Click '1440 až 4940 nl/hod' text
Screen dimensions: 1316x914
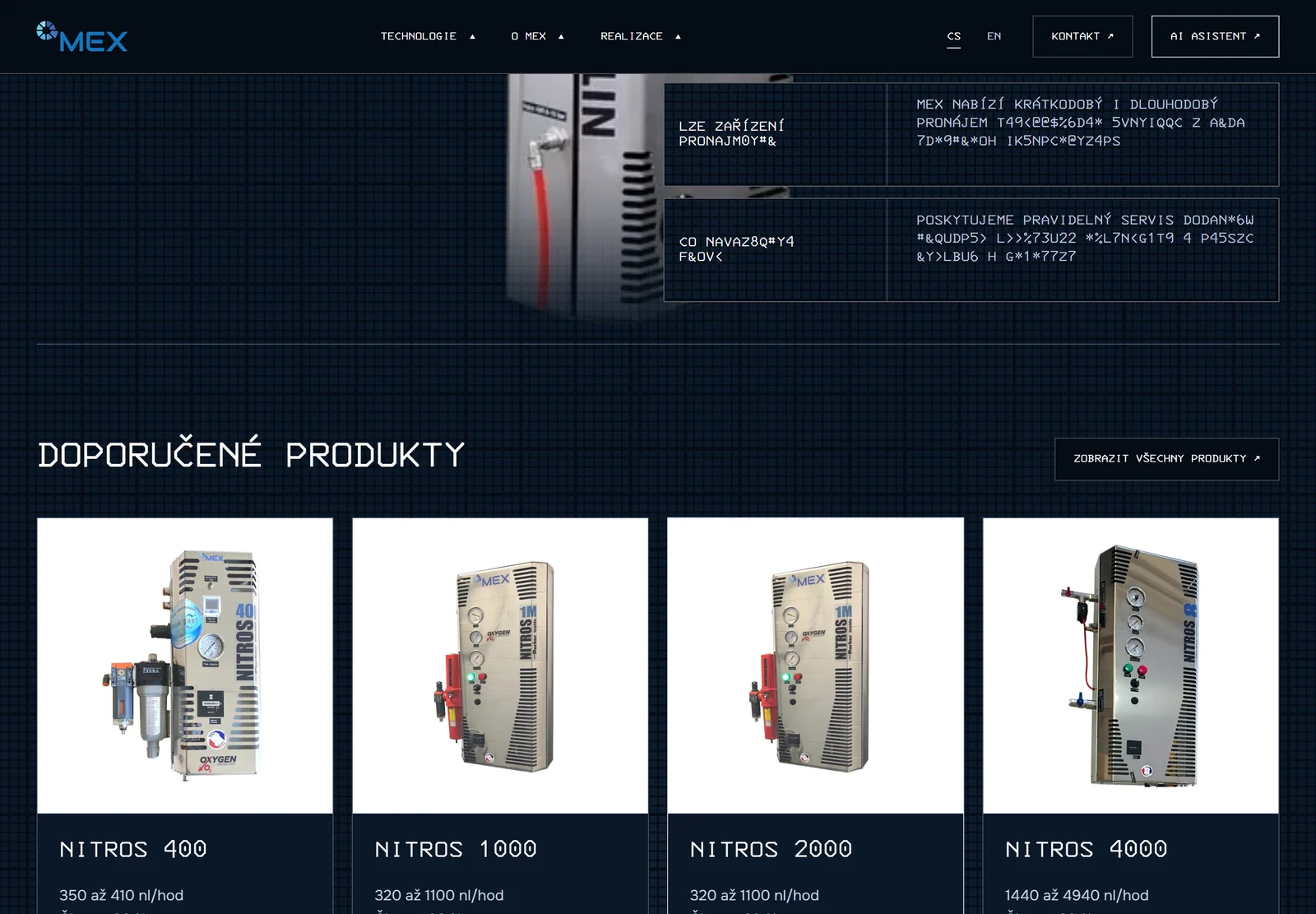click(x=1077, y=895)
